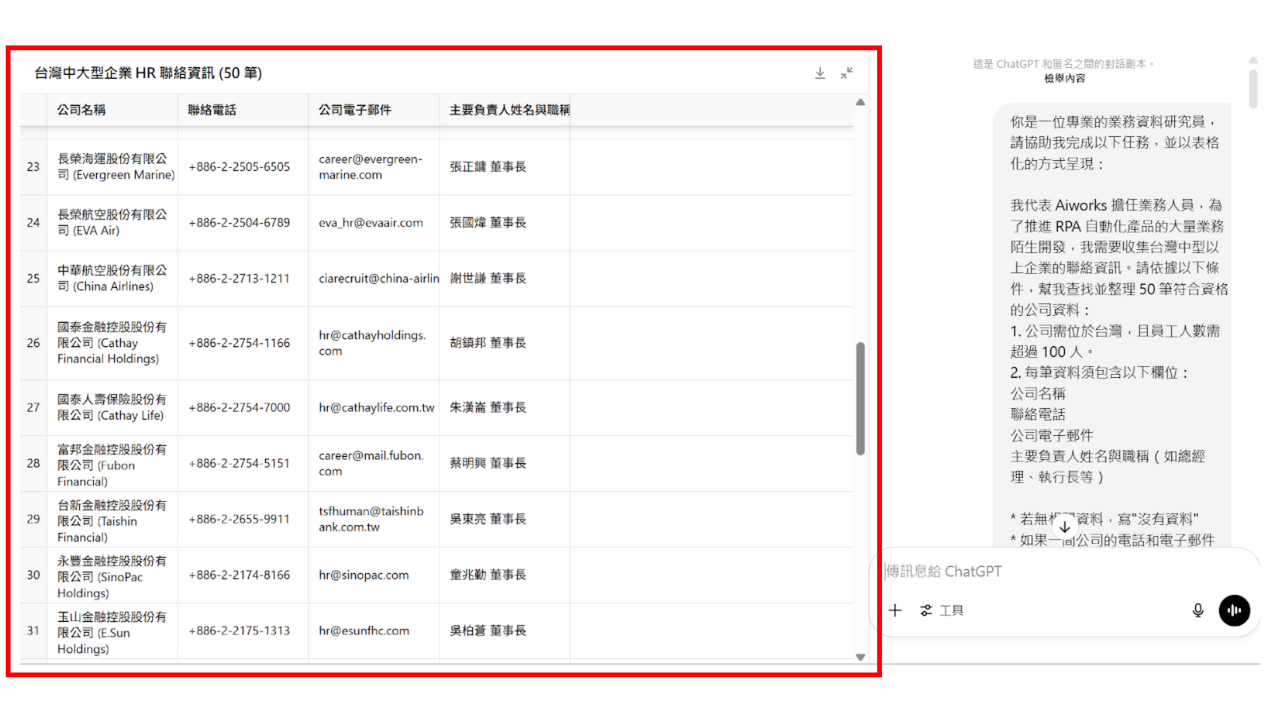Click the hr@cathayholdings.com email cell
1280x720 pixels.
click(x=374, y=343)
